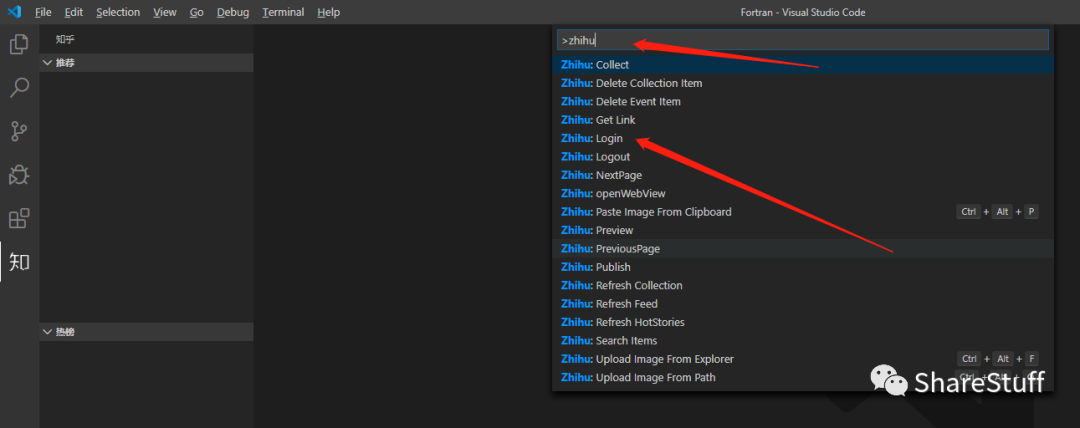Click the VS Code logo icon

click(x=14, y=12)
